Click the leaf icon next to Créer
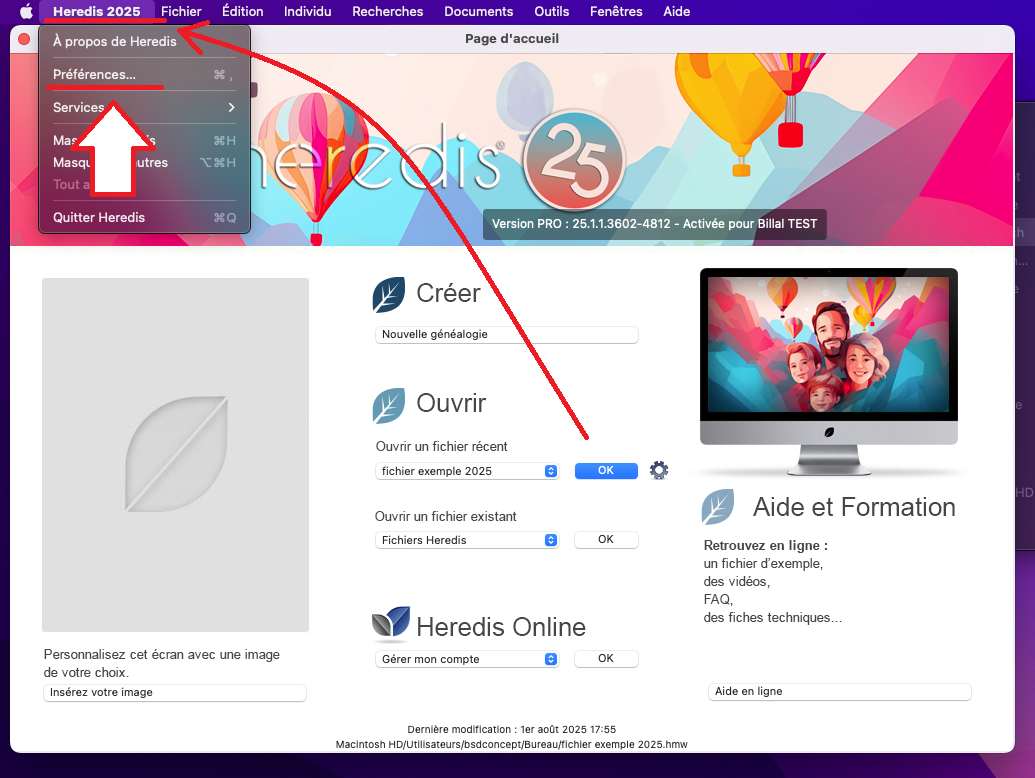The image size is (1035, 778). pyautogui.click(x=389, y=294)
